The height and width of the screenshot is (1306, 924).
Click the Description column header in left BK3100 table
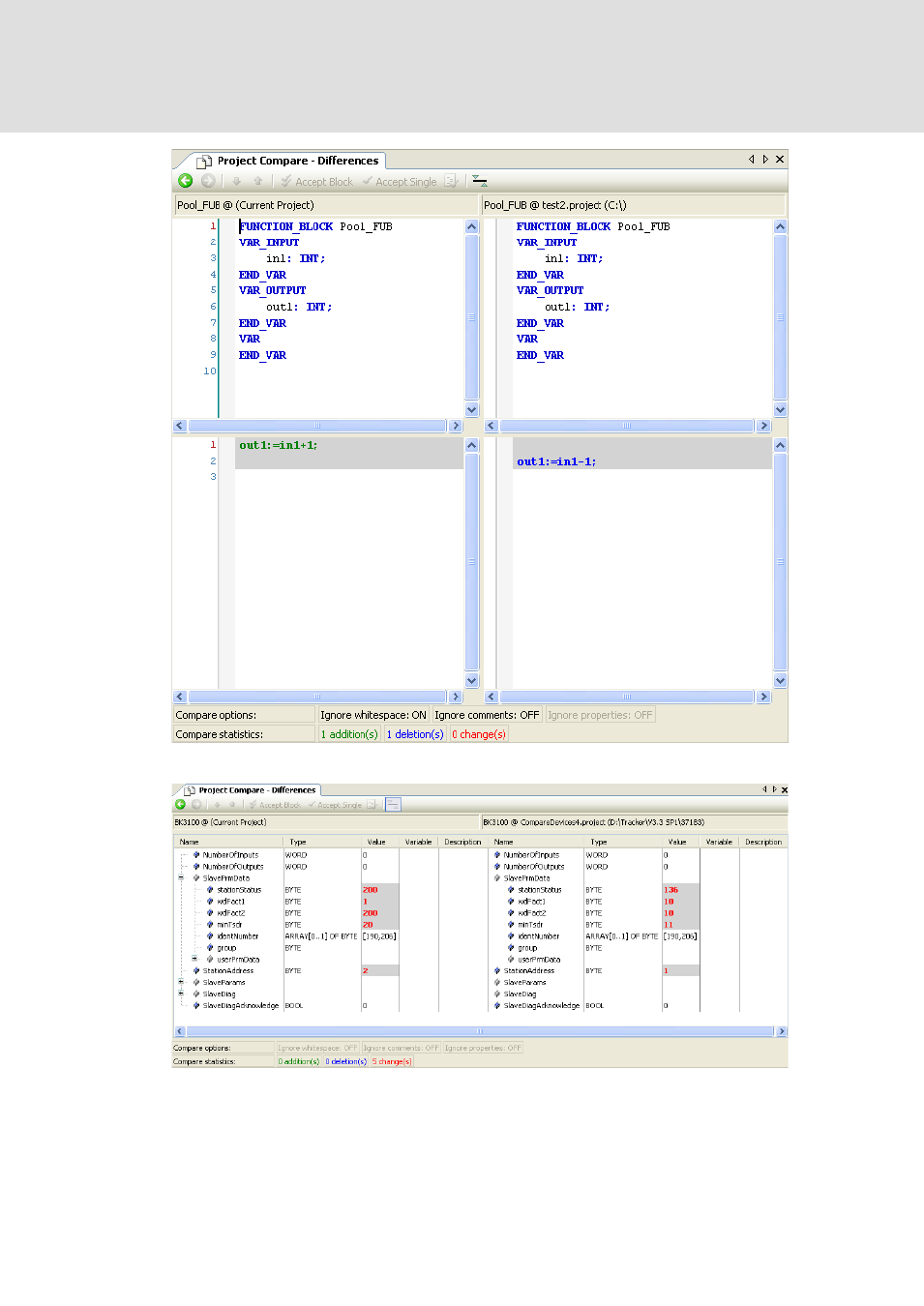[x=462, y=842]
